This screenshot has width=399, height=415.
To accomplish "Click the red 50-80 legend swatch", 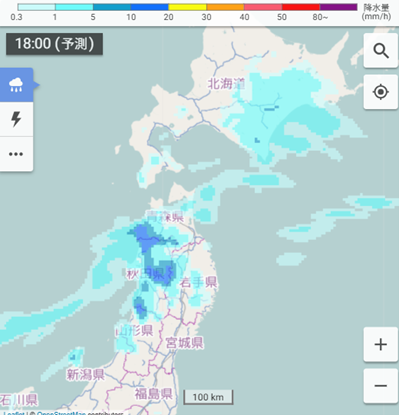I will click(301, 7).
